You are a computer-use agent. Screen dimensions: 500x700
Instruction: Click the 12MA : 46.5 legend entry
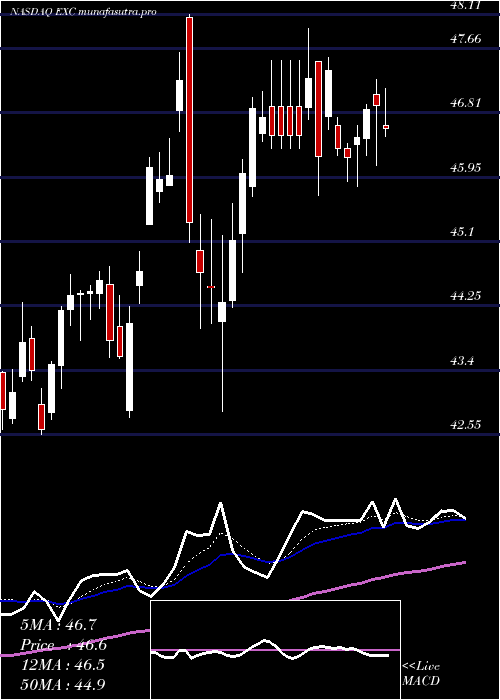[x=62, y=665]
